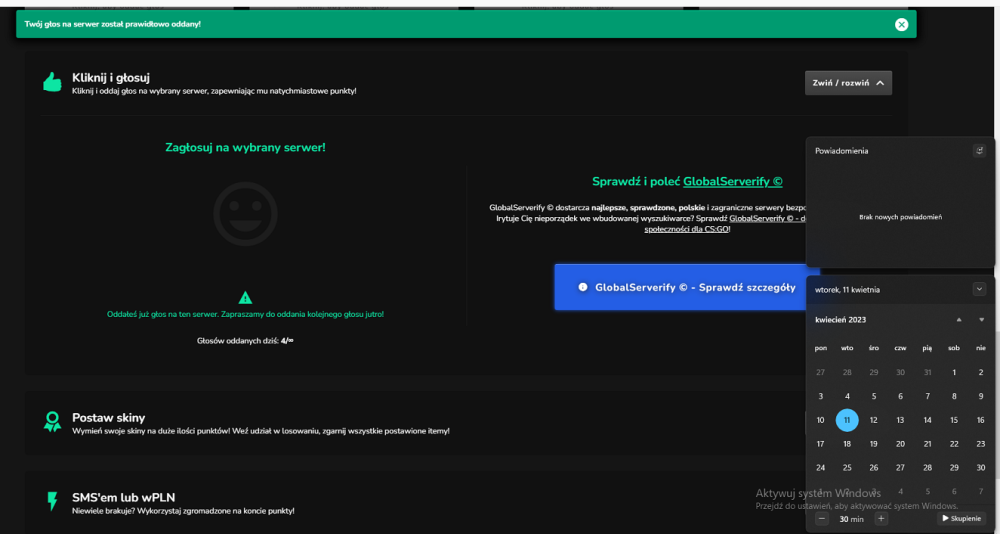Screen dimensions: 1000x534
Task: Select April 8 in the calendar
Action: pyautogui.click(x=954, y=396)
